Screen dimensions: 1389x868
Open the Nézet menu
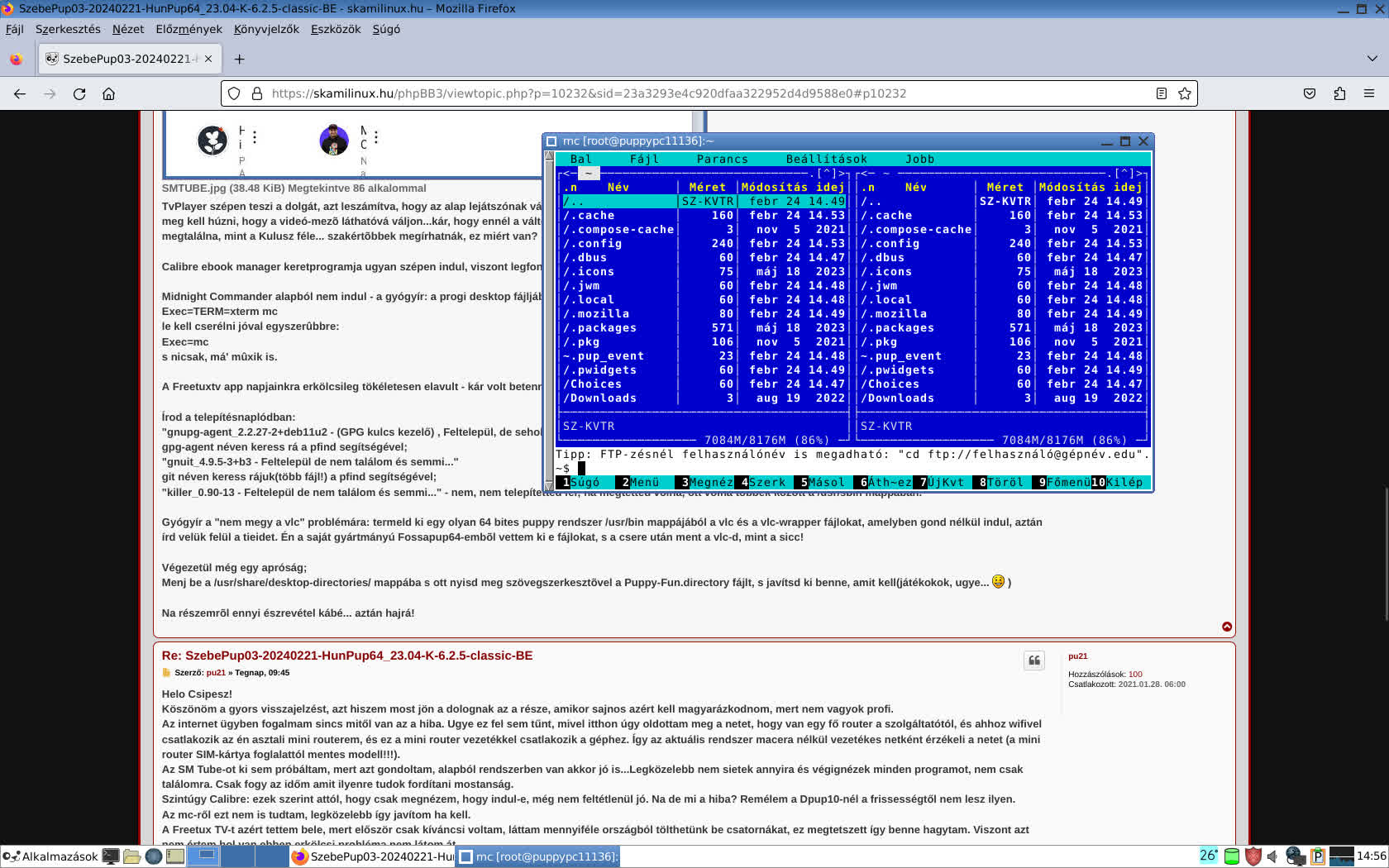pos(128,29)
